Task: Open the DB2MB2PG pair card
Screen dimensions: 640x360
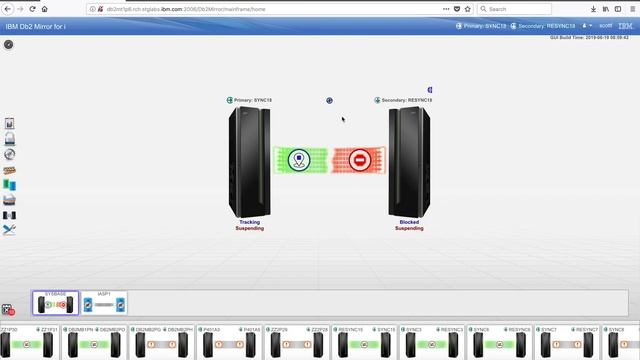Action: pos(162,342)
